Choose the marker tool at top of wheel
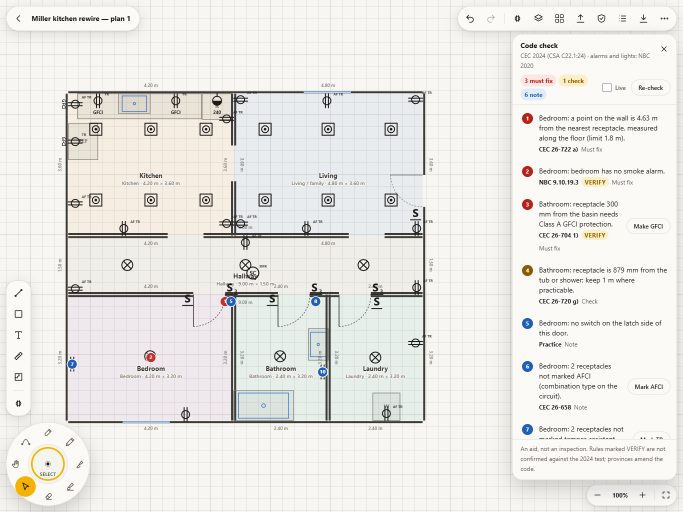The height and width of the screenshot is (512, 683). tap(48, 433)
